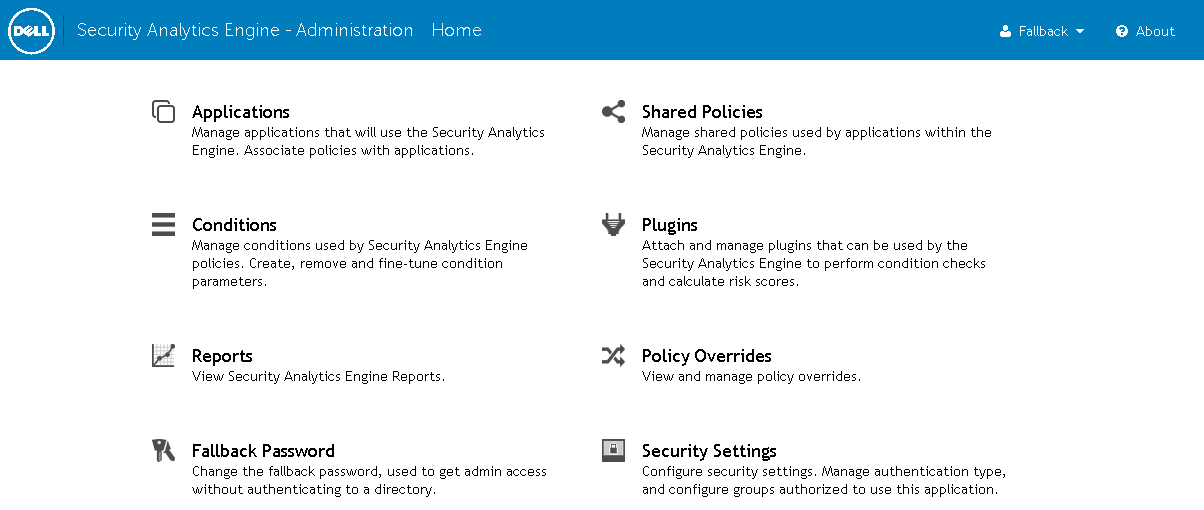Open the Home navigation item
Image resolution: width=1204 pixels, height=510 pixels.
(456, 30)
